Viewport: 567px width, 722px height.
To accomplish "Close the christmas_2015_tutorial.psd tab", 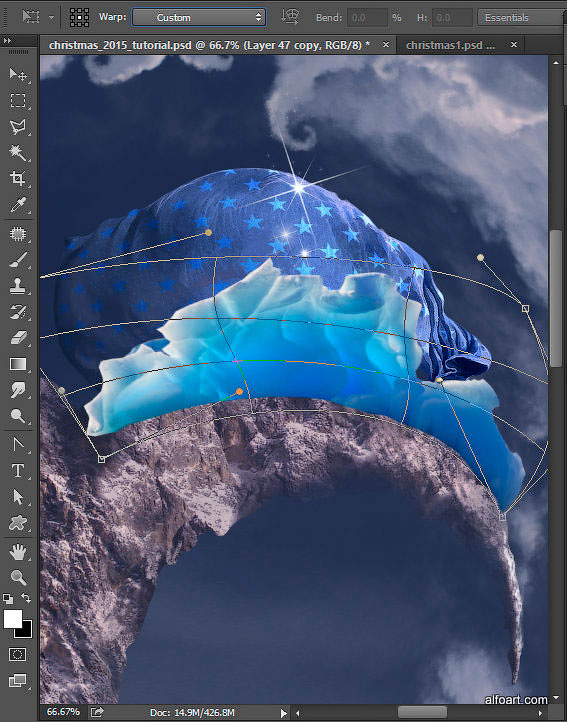I will (x=386, y=45).
